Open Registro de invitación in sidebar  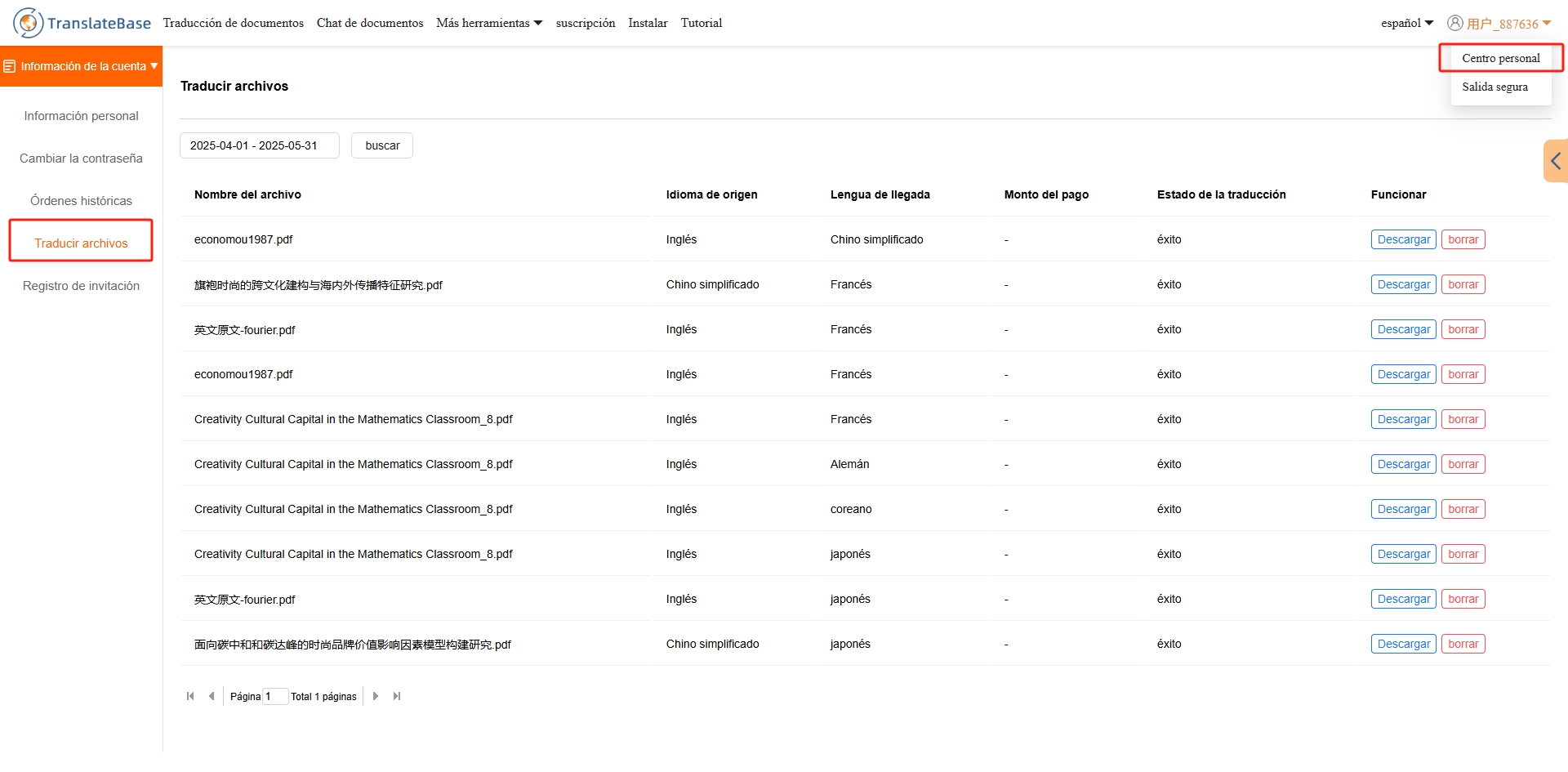pos(81,286)
